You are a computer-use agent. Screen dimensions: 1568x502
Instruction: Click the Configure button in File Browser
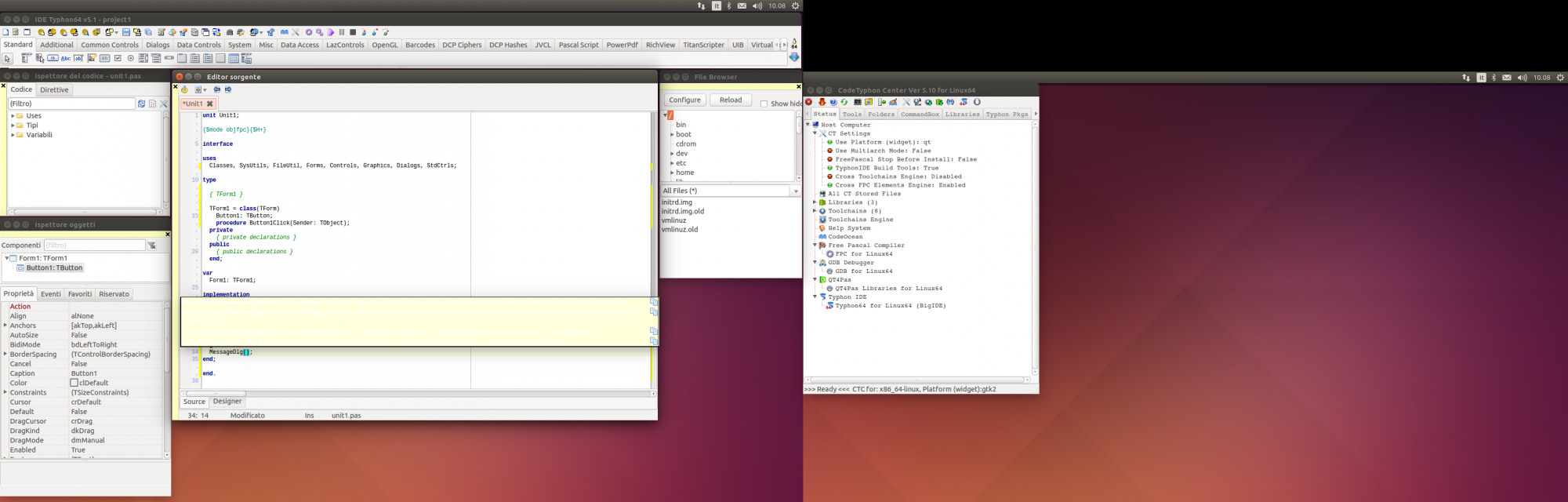pyautogui.click(x=684, y=100)
